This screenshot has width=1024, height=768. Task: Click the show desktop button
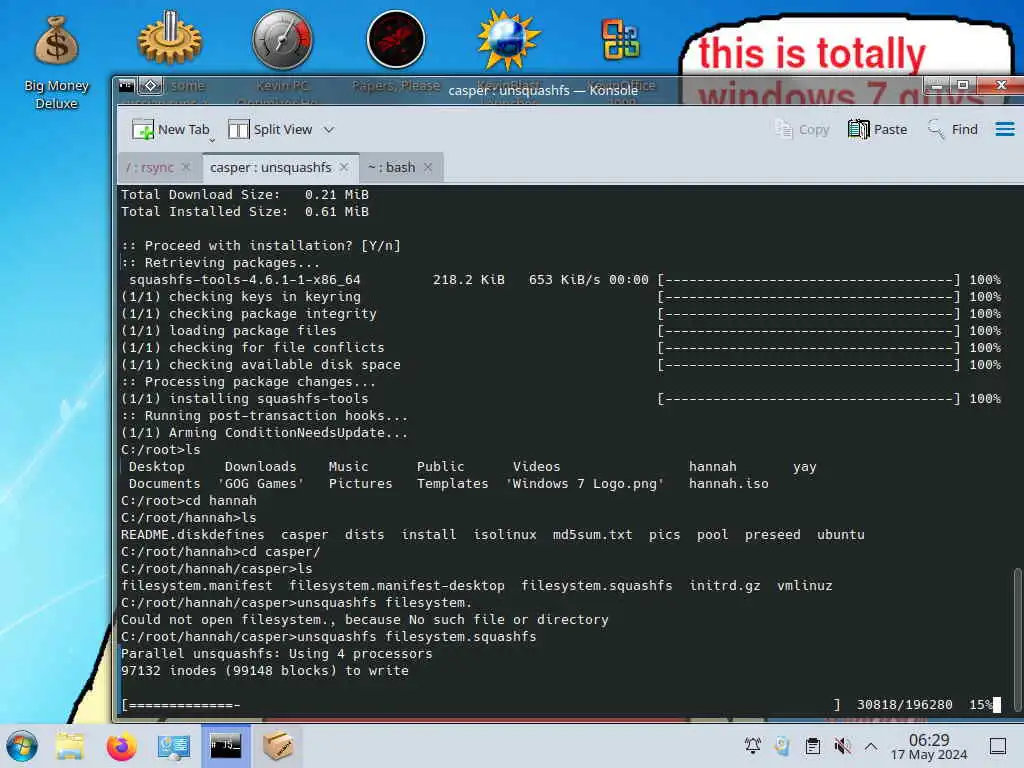coord(997,746)
